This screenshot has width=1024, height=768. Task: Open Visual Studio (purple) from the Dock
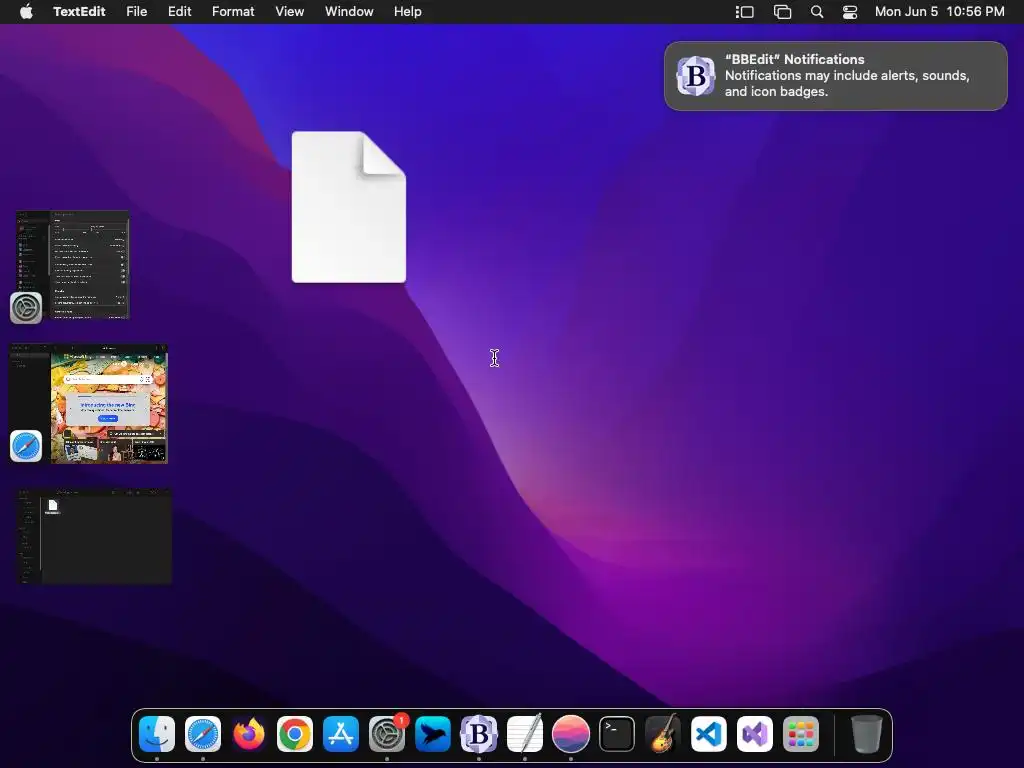coord(755,733)
